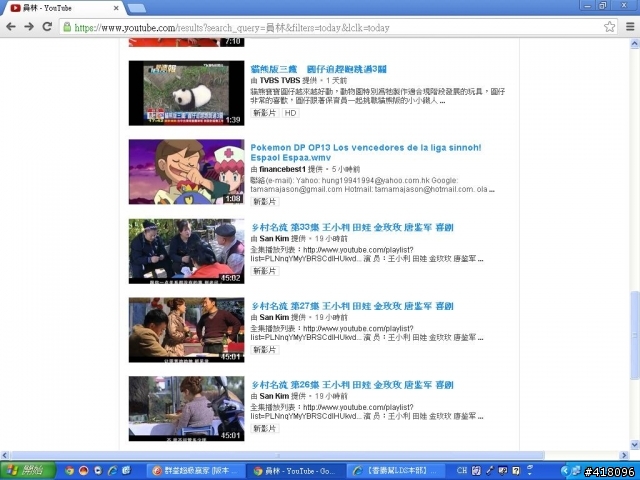640x480 pixels.
Task: Open the TVBS TVBS channel link
Action: point(280,80)
